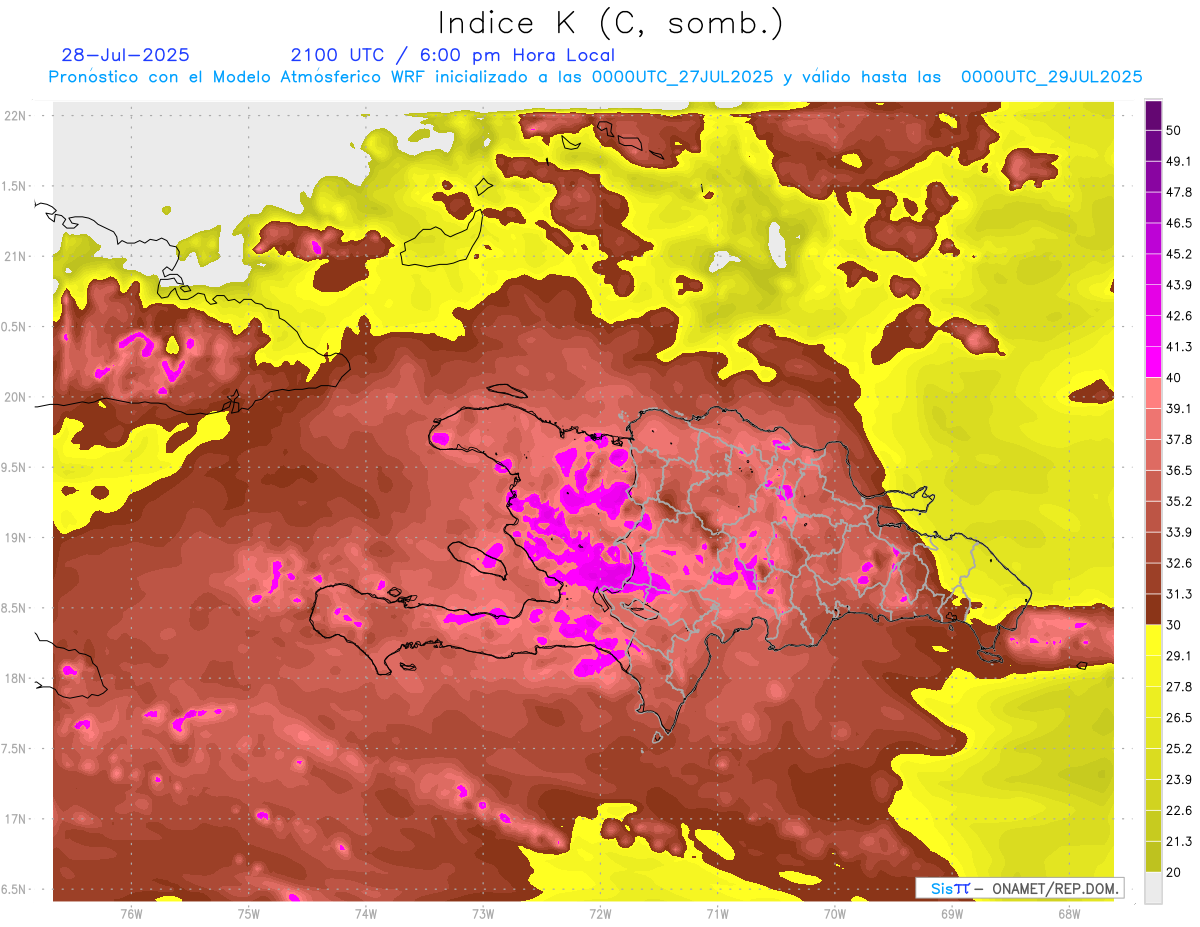The image size is (1200, 927).
Task: Click the legend value '32.6'
Action: 1180,563
